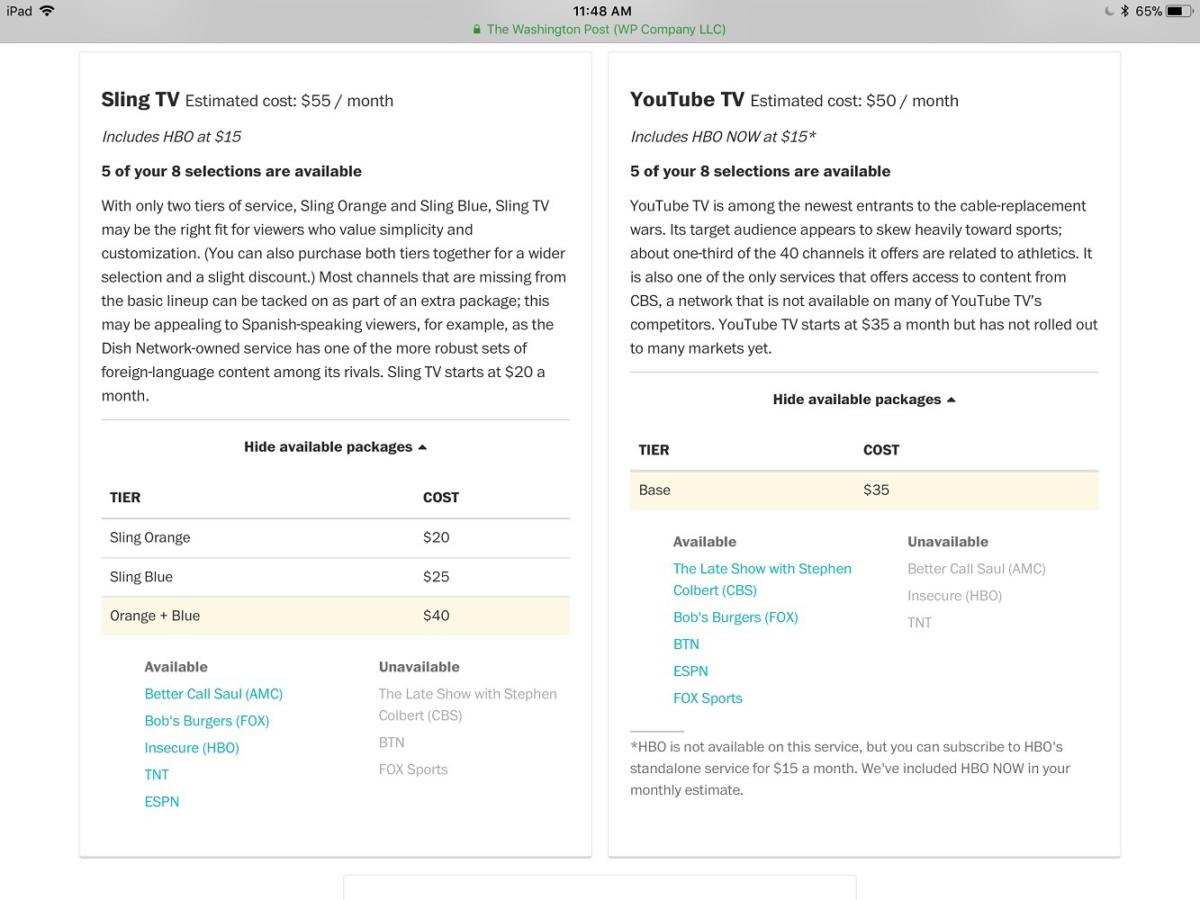The height and width of the screenshot is (900, 1200).
Task: Select the Sling Orange tier row
Action: pyautogui.click(x=335, y=537)
